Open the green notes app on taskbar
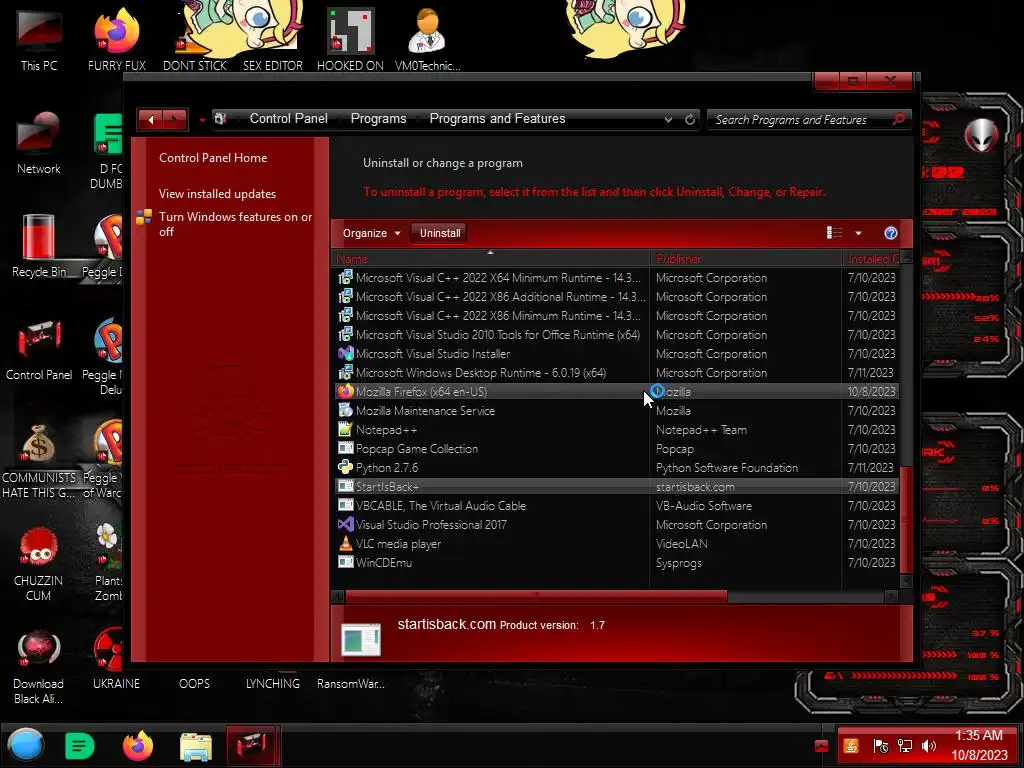The height and width of the screenshot is (768, 1024). pyautogui.click(x=80, y=745)
